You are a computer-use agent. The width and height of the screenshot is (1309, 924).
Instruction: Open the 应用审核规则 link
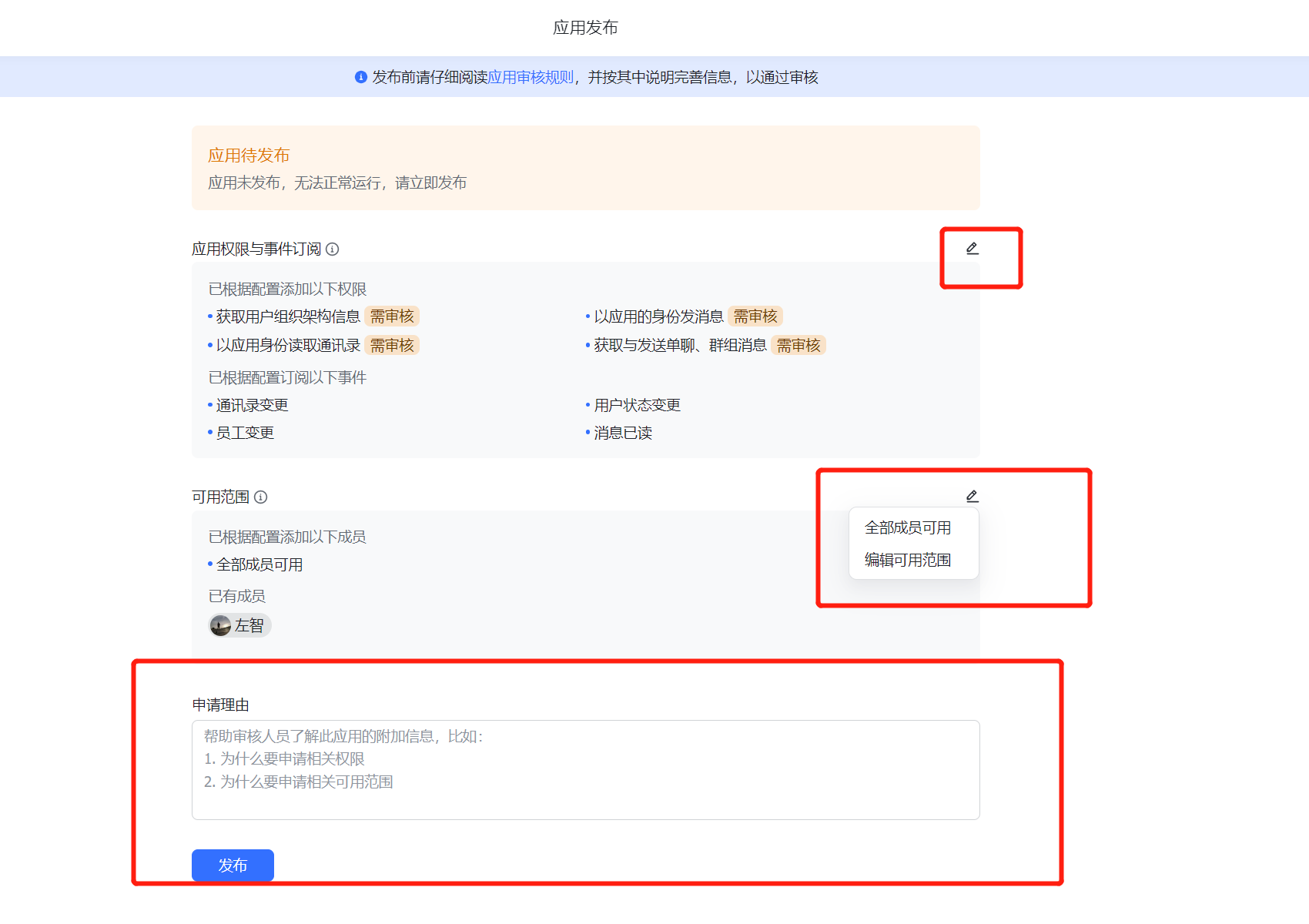point(531,77)
